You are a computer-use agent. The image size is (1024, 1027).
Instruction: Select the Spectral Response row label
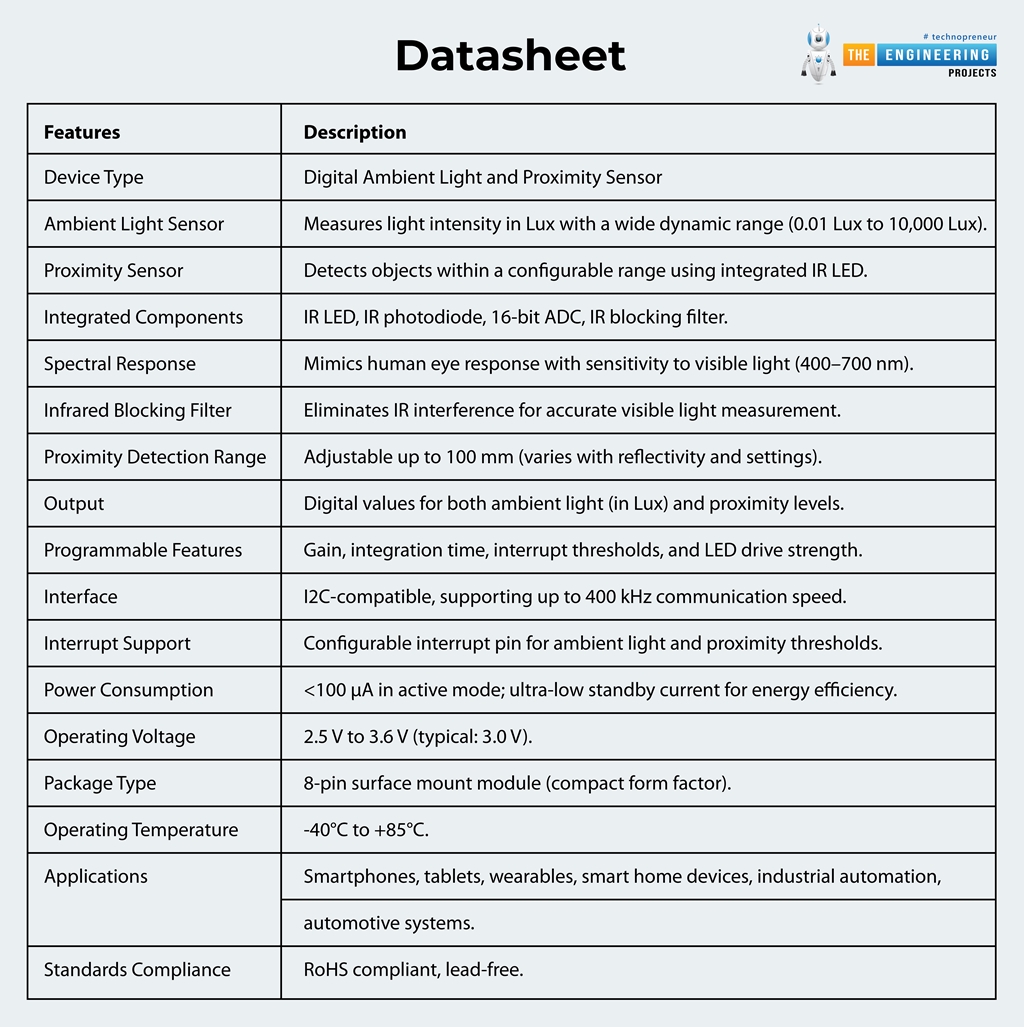120,364
